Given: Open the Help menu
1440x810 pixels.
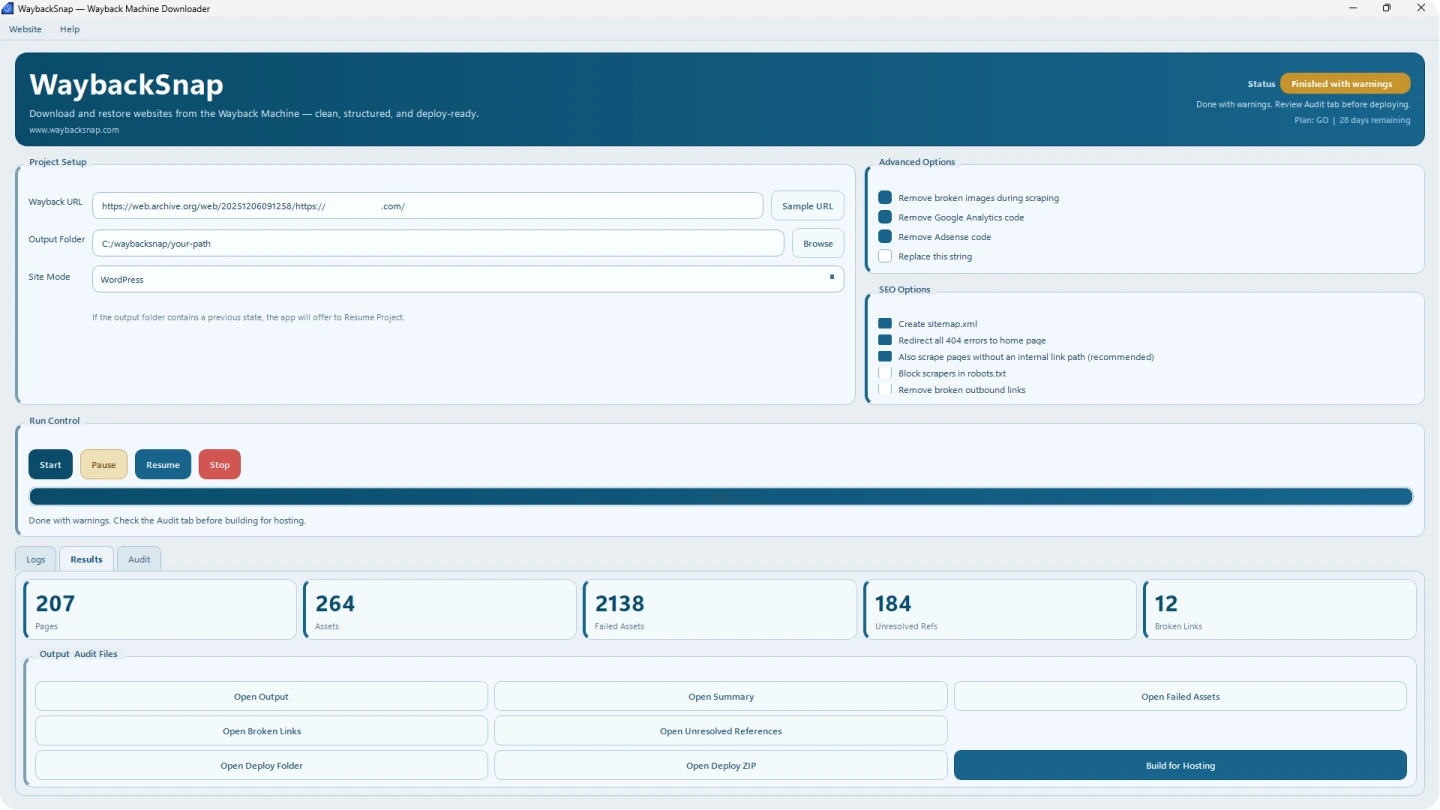Looking at the screenshot, I should (70, 29).
